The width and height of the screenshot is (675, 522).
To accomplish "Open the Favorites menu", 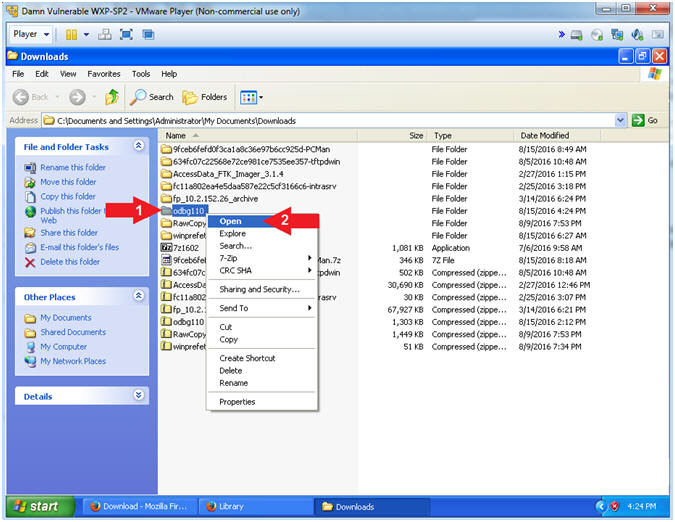I will point(104,74).
